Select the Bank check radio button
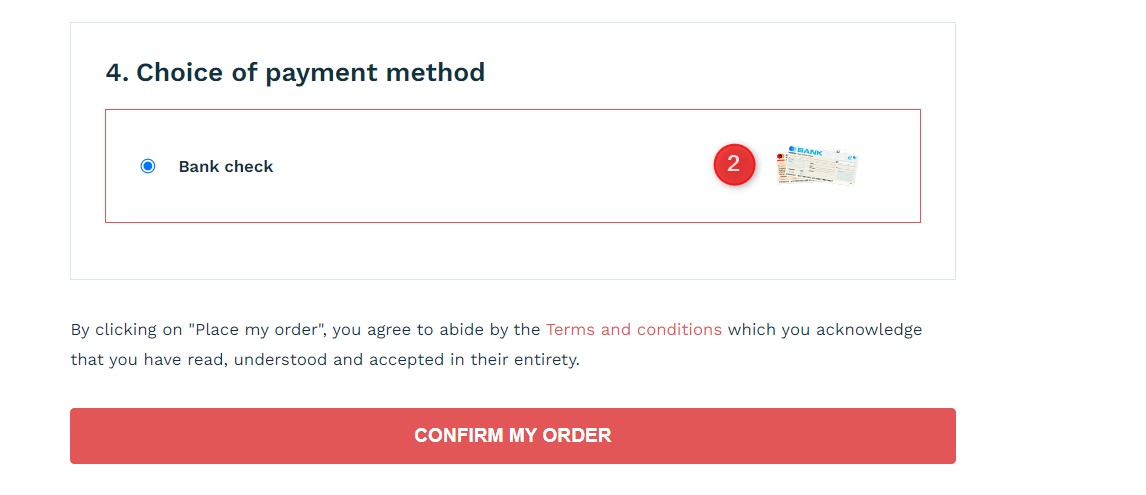 [148, 166]
